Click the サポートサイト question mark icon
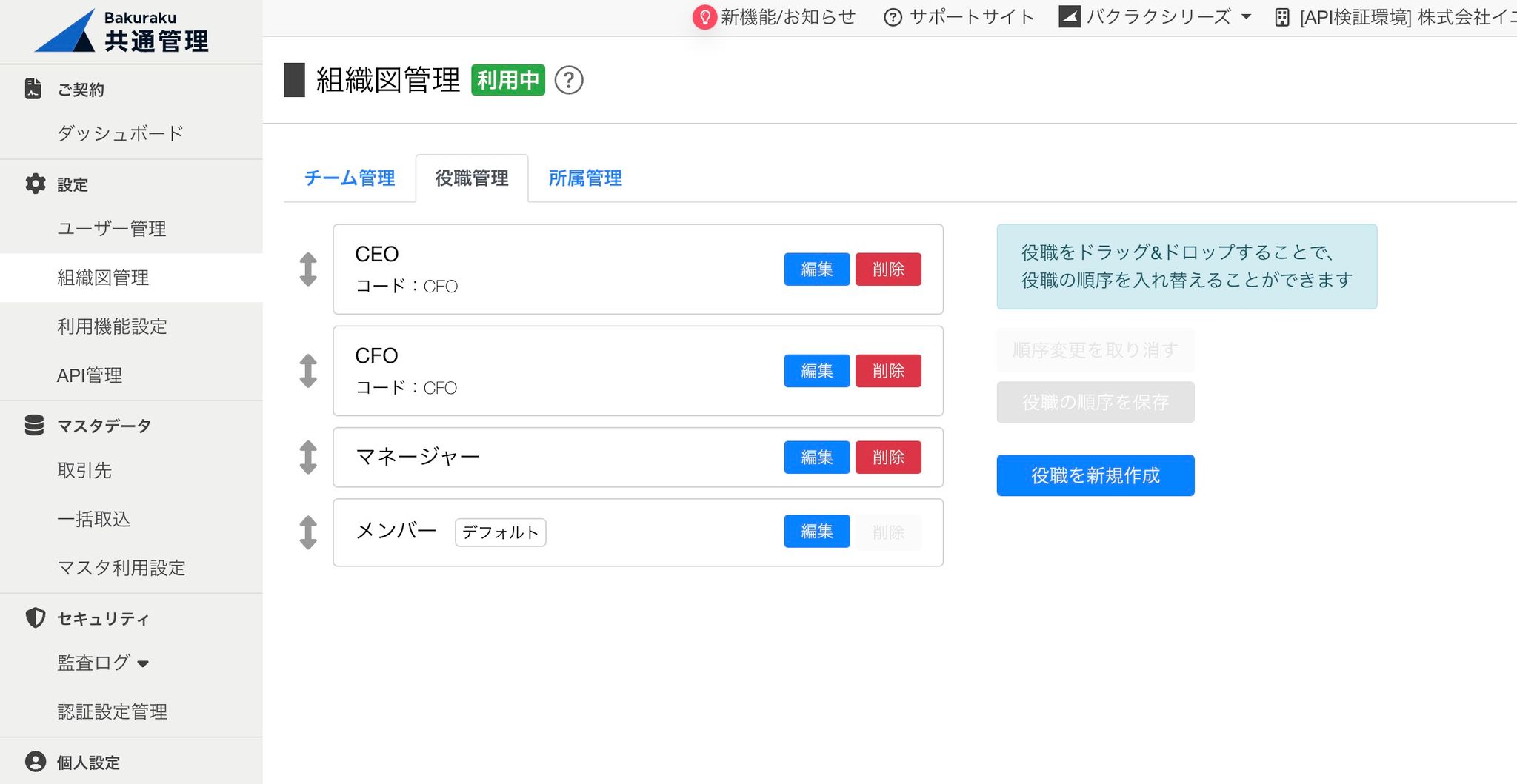Image resolution: width=1517 pixels, height=784 pixels. [x=893, y=16]
